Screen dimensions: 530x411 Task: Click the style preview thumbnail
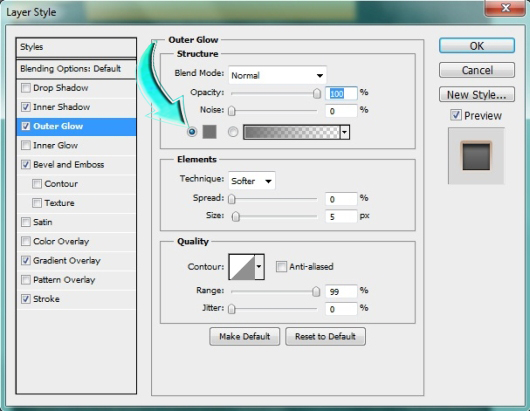pyautogui.click(x=476, y=156)
